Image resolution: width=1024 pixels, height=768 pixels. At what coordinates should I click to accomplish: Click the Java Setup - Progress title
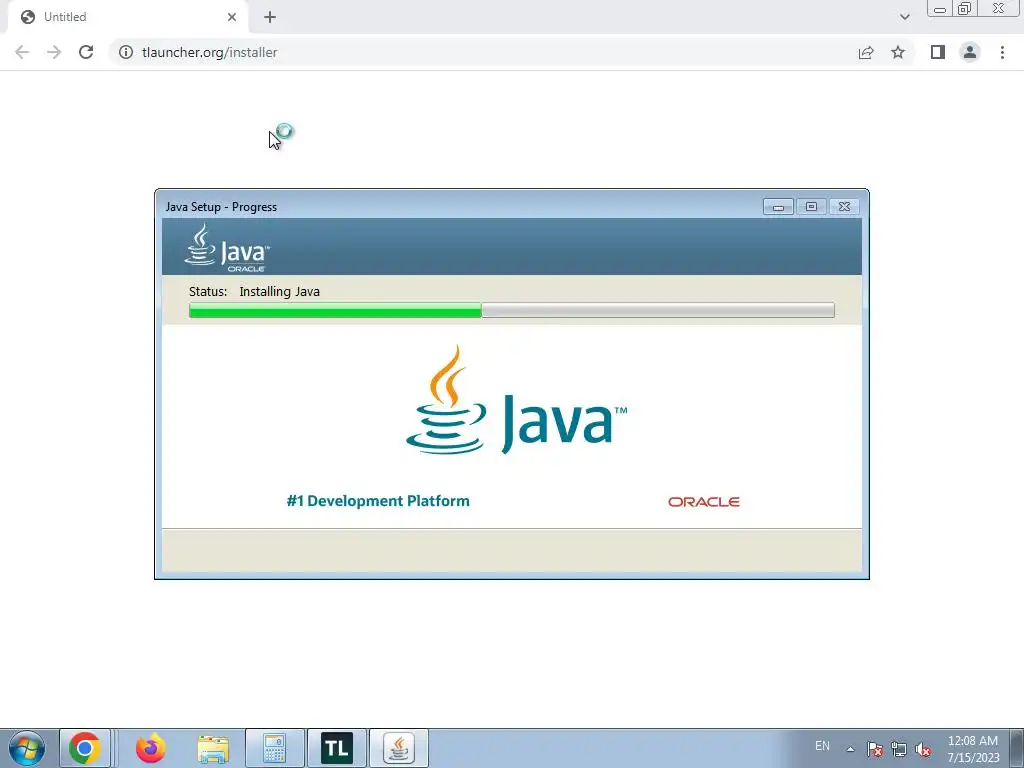coord(221,207)
